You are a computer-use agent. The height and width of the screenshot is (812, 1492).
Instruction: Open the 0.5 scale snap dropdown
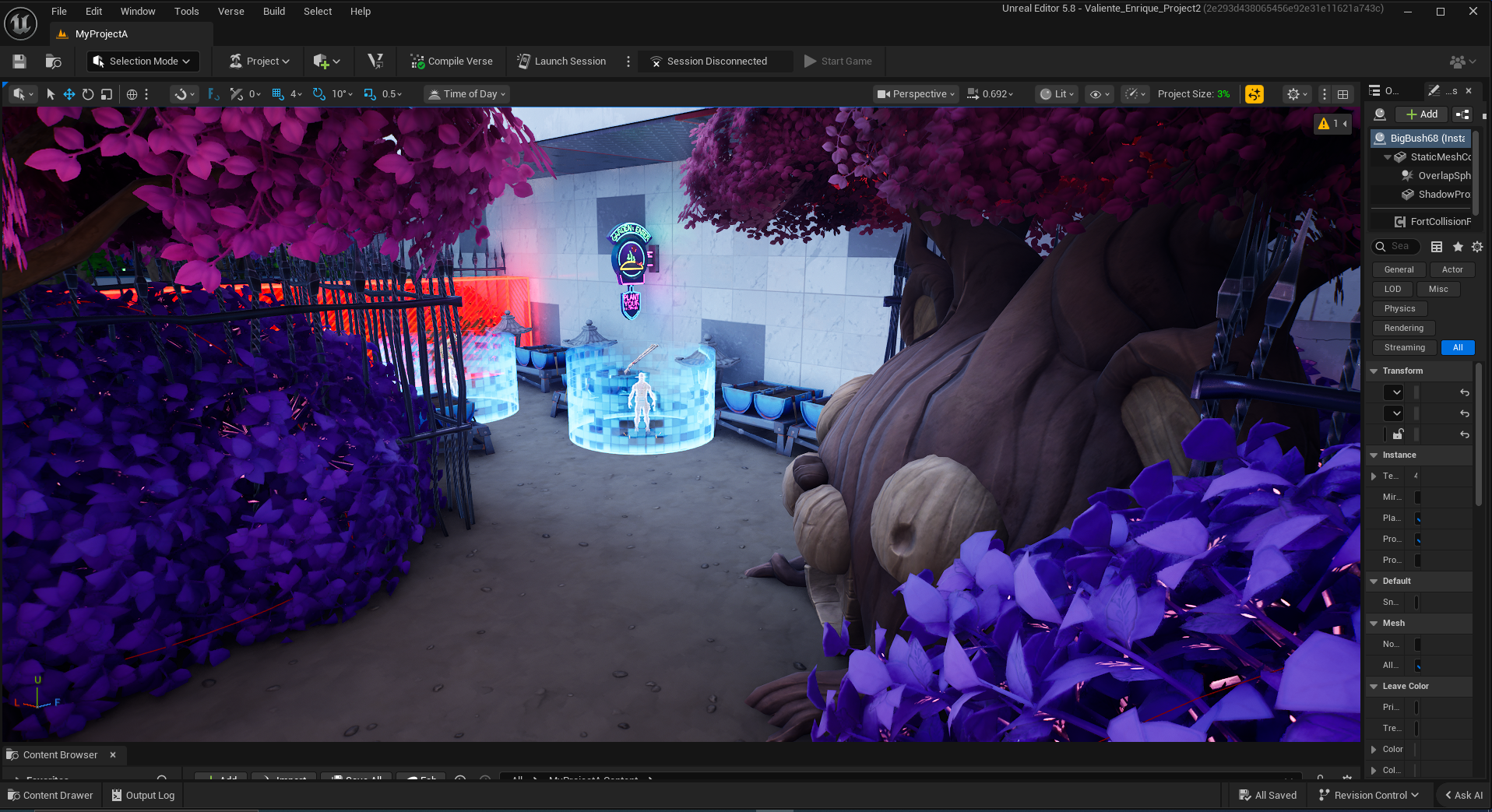(392, 94)
